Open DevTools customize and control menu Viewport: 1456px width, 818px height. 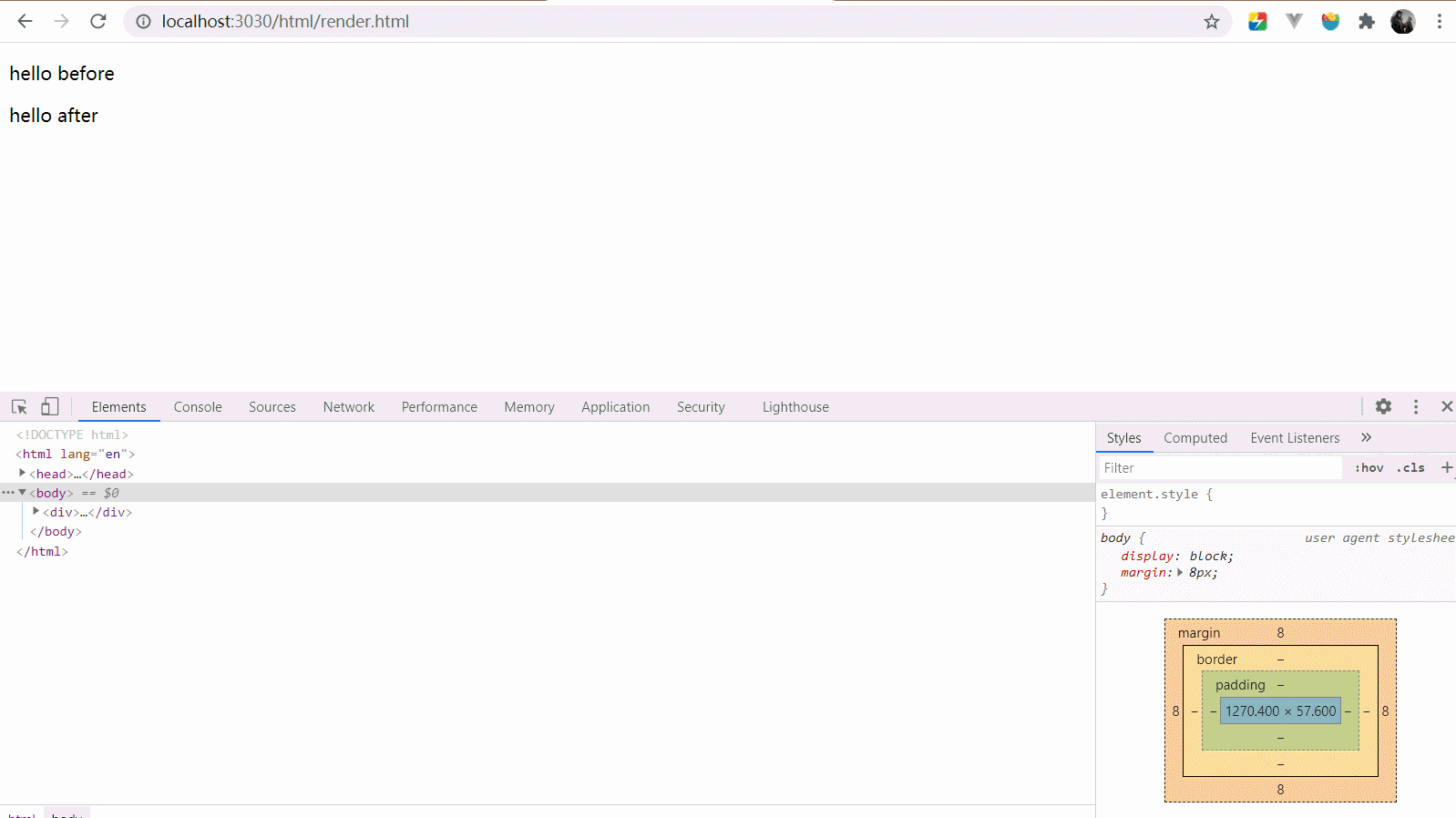pyautogui.click(x=1416, y=407)
